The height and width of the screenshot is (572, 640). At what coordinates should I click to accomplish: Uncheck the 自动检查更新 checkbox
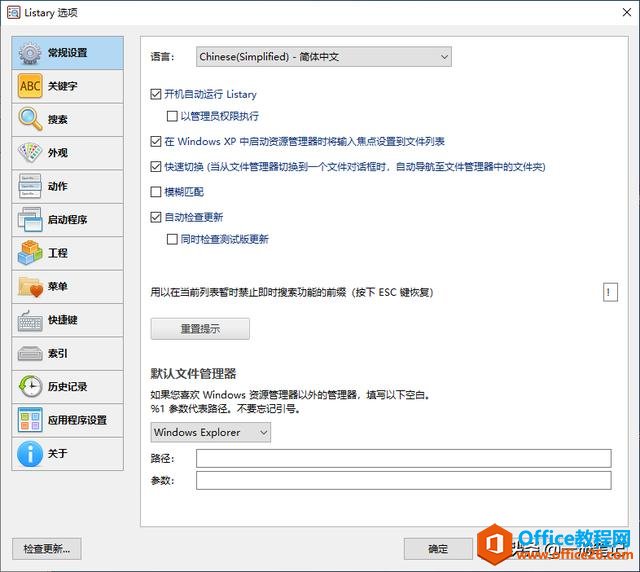click(x=156, y=217)
